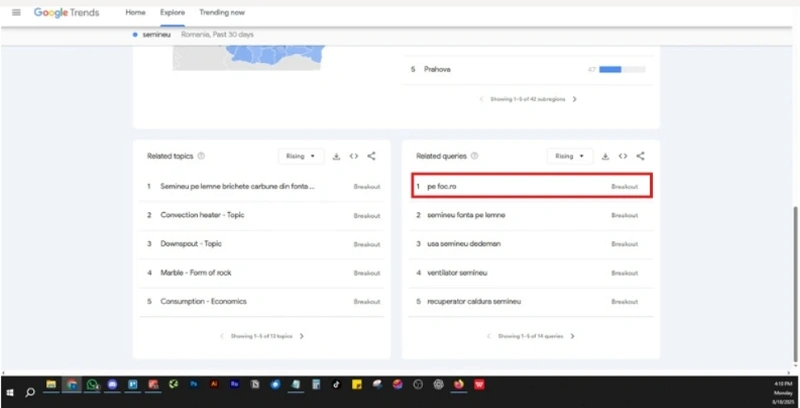Click the page vertical scrollbar
Viewport: 800px width, 408px height.
click(795, 284)
